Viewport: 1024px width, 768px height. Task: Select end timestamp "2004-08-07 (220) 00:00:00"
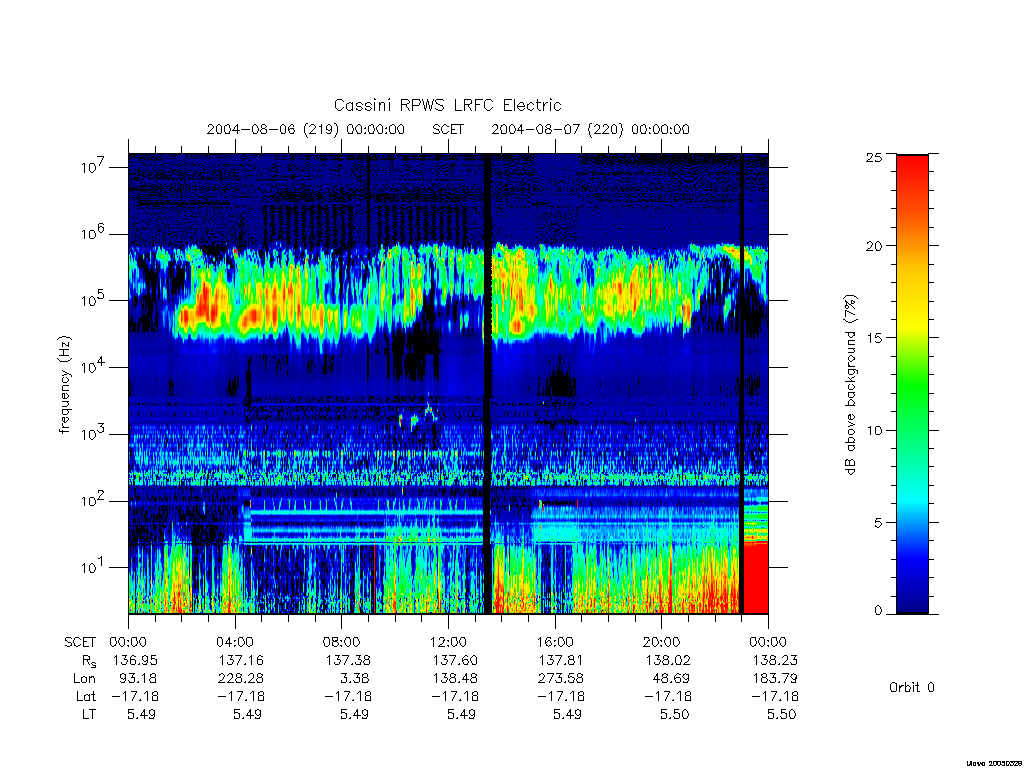[590, 129]
